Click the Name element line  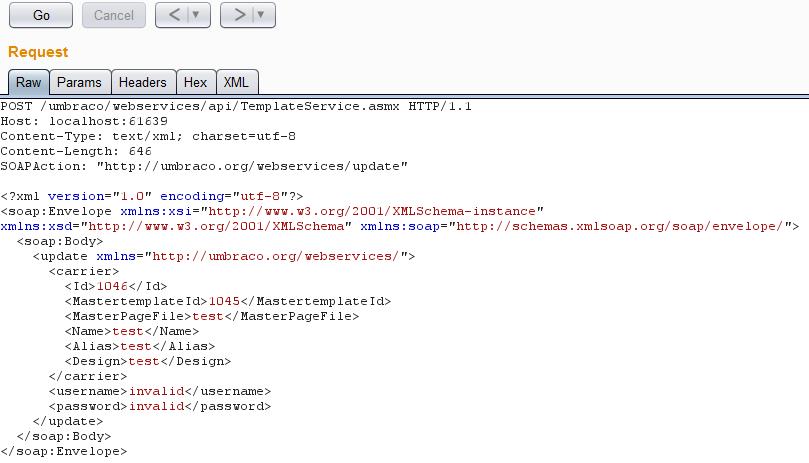132,331
